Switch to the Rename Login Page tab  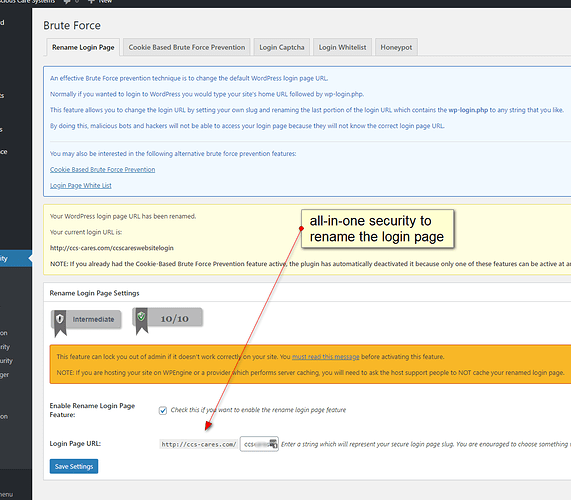tap(83, 47)
